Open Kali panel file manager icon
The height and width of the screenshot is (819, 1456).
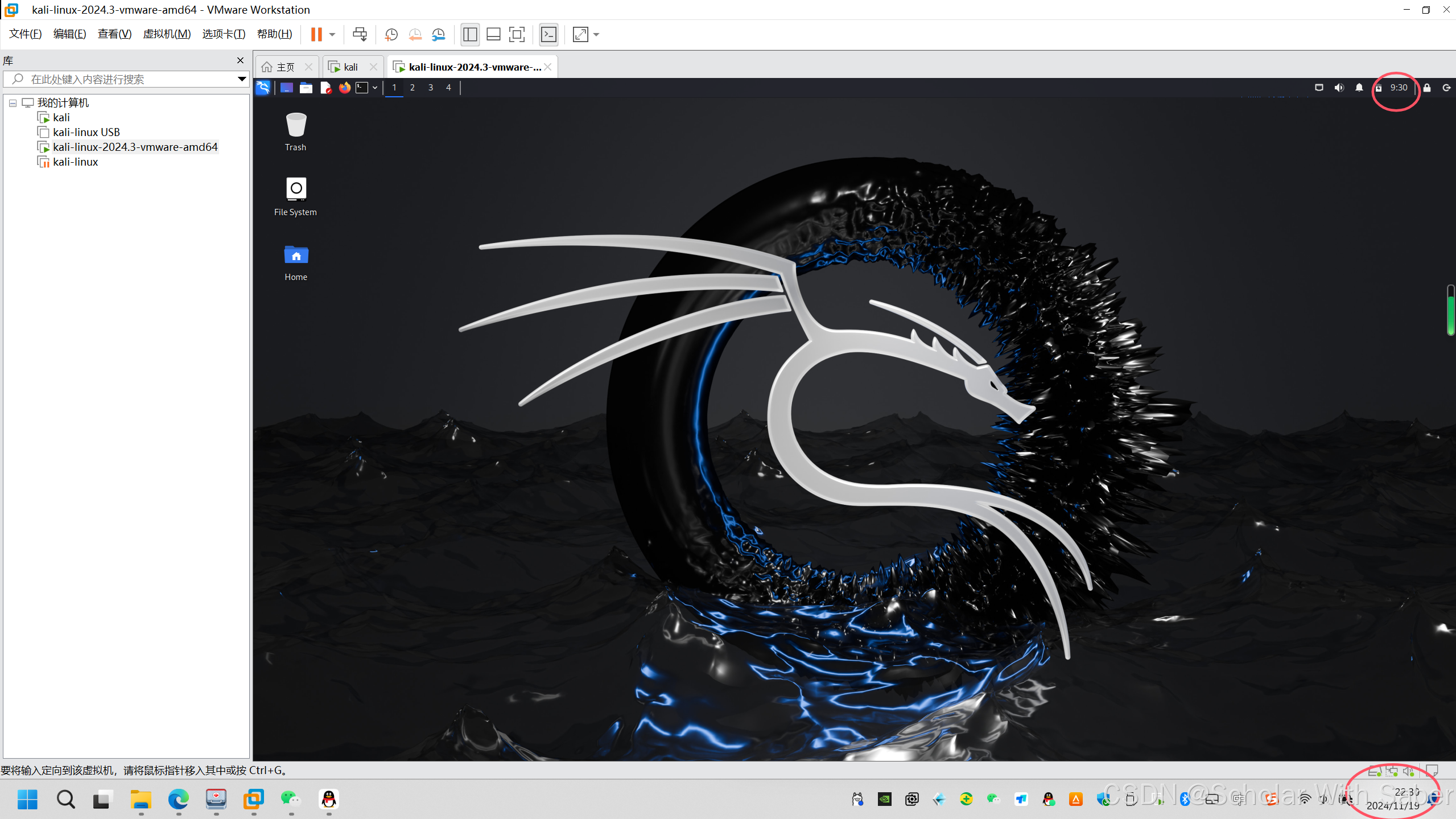(306, 88)
